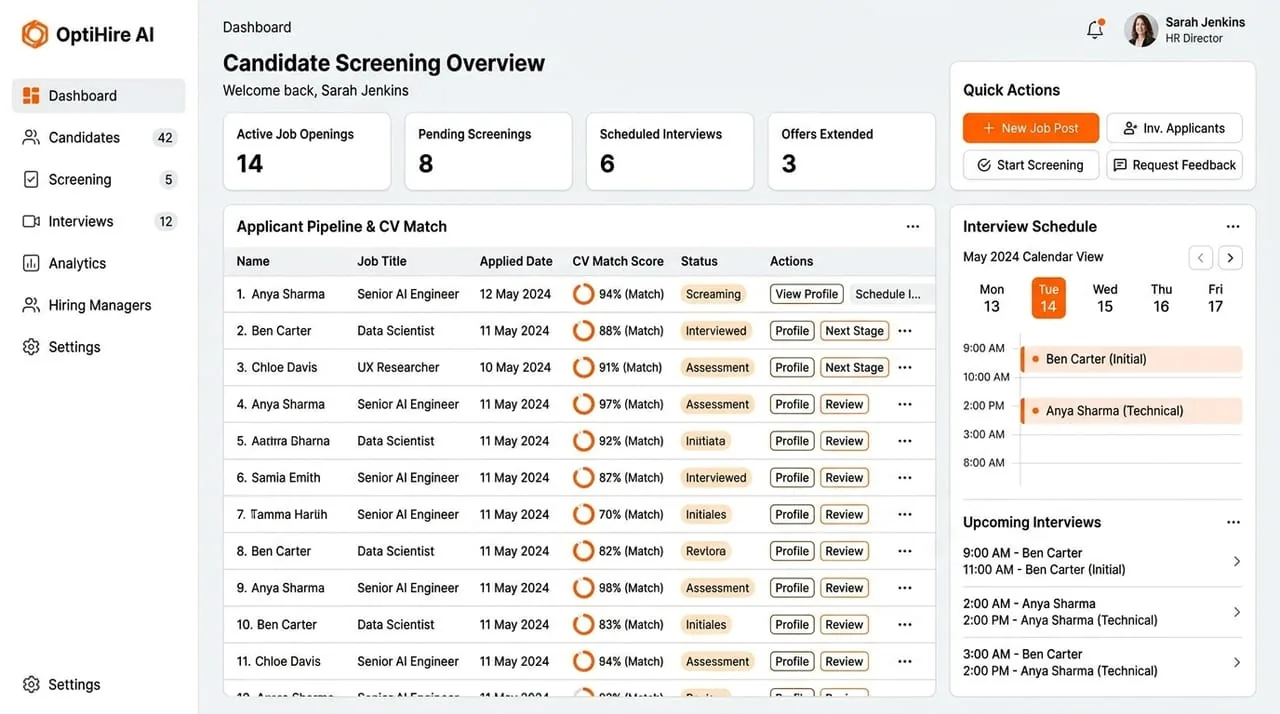Click Pending Screenings card
This screenshot has height=714, width=1280.
[488, 151]
